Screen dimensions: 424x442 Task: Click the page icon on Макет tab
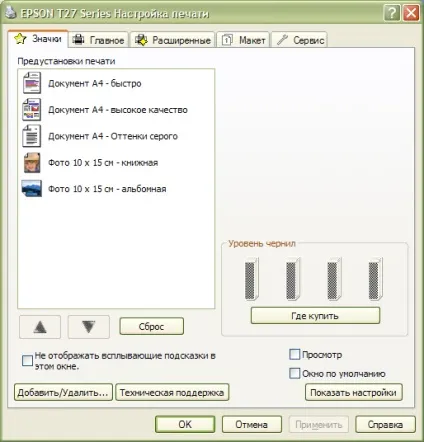pyautogui.click(x=227, y=40)
